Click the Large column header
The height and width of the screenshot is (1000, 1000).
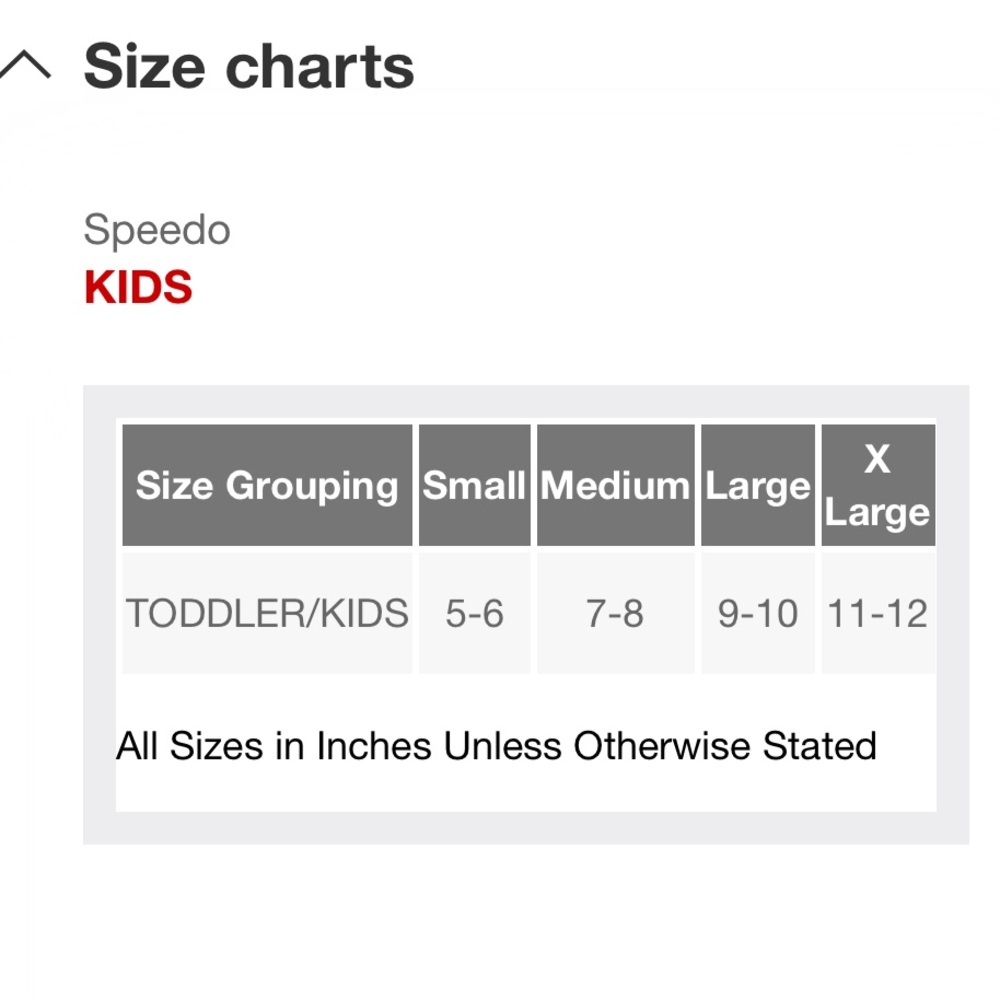[x=757, y=486]
